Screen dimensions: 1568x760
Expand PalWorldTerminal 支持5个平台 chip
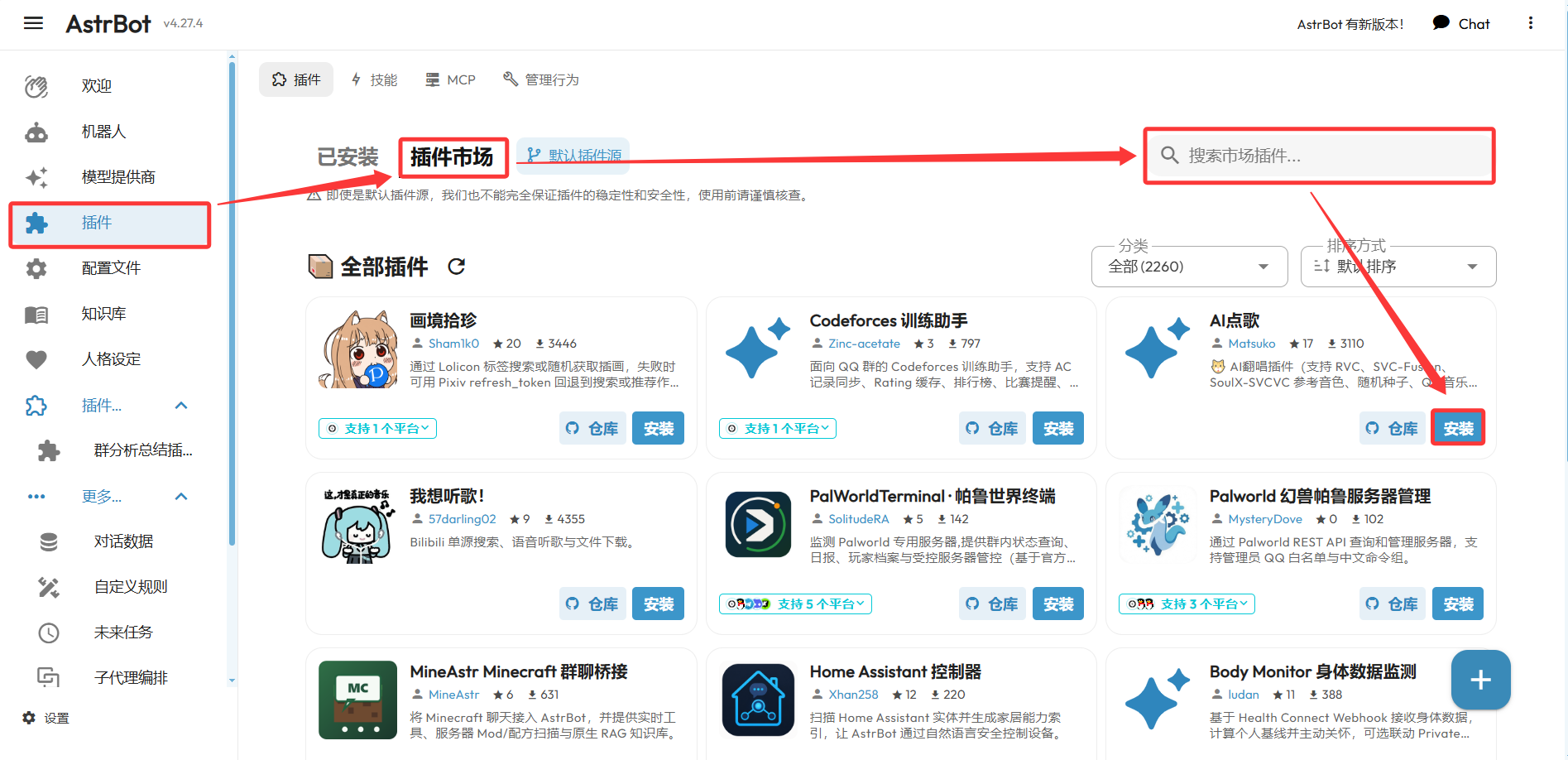(795, 604)
